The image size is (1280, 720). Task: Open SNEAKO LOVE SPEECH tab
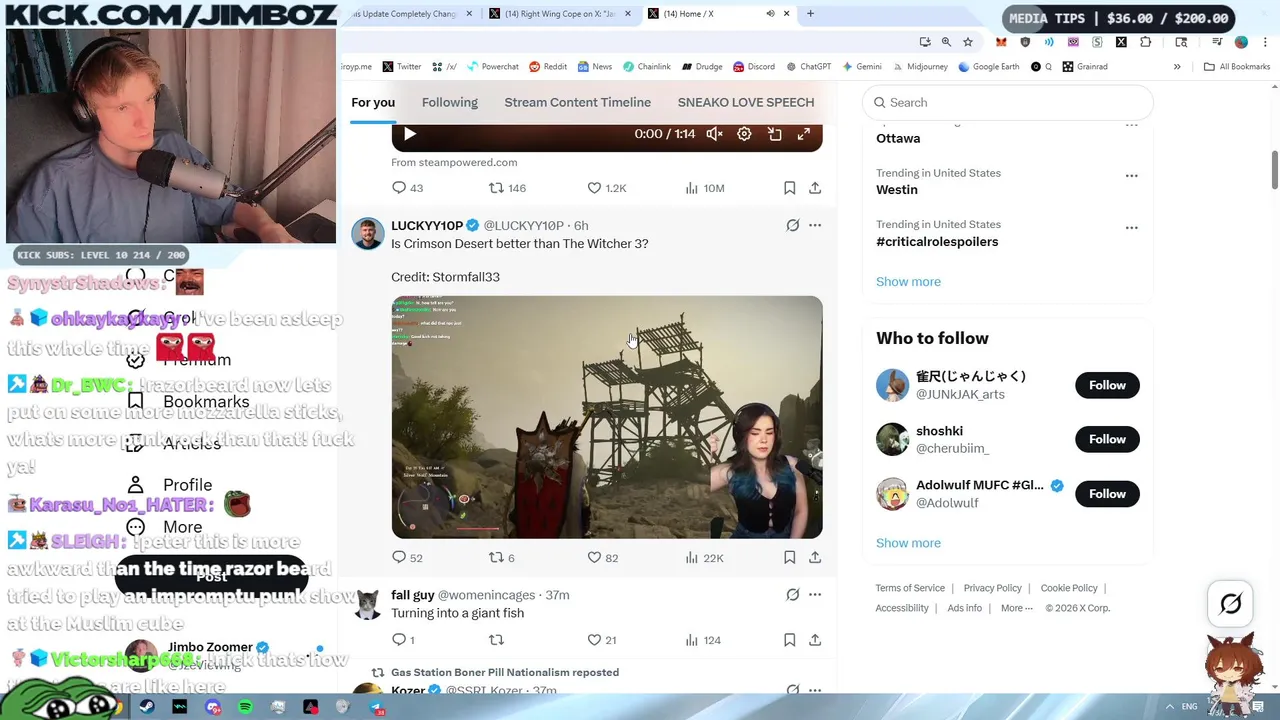(746, 102)
